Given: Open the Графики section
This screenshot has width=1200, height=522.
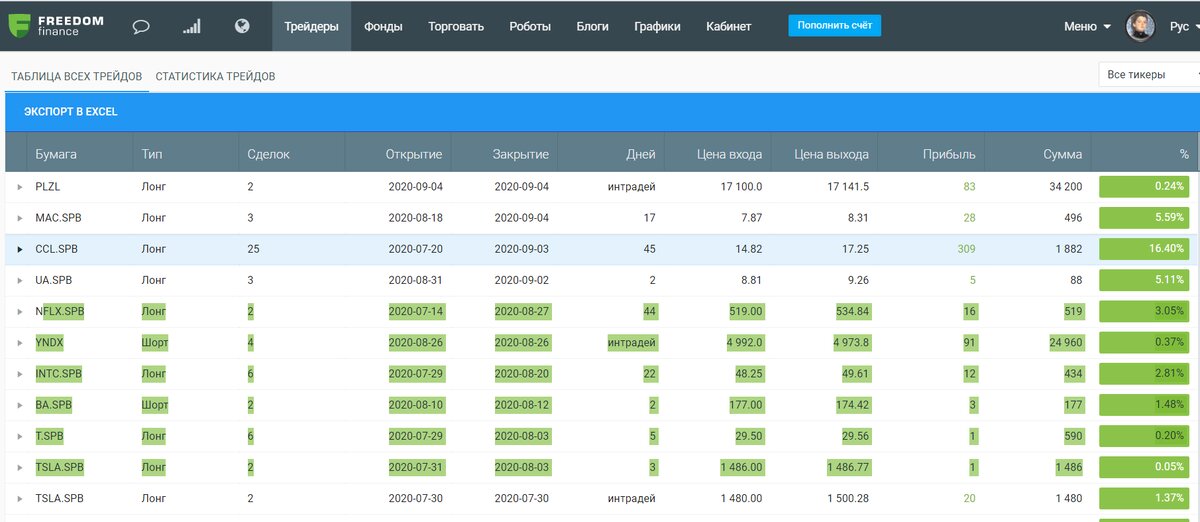Looking at the screenshot, I should (x=657, y=27).
